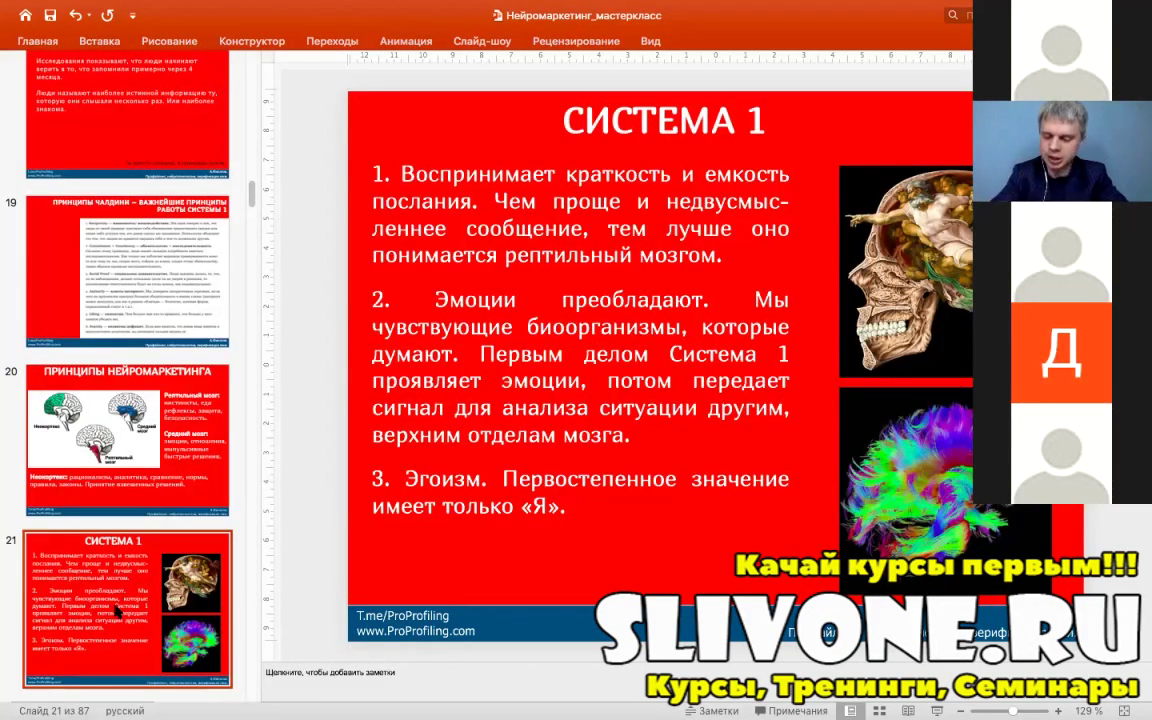Image resolution: width=1152 pixels, height=720 pixels.
Task: Open the undo history dropdown arrow
Action: (90, 15)
